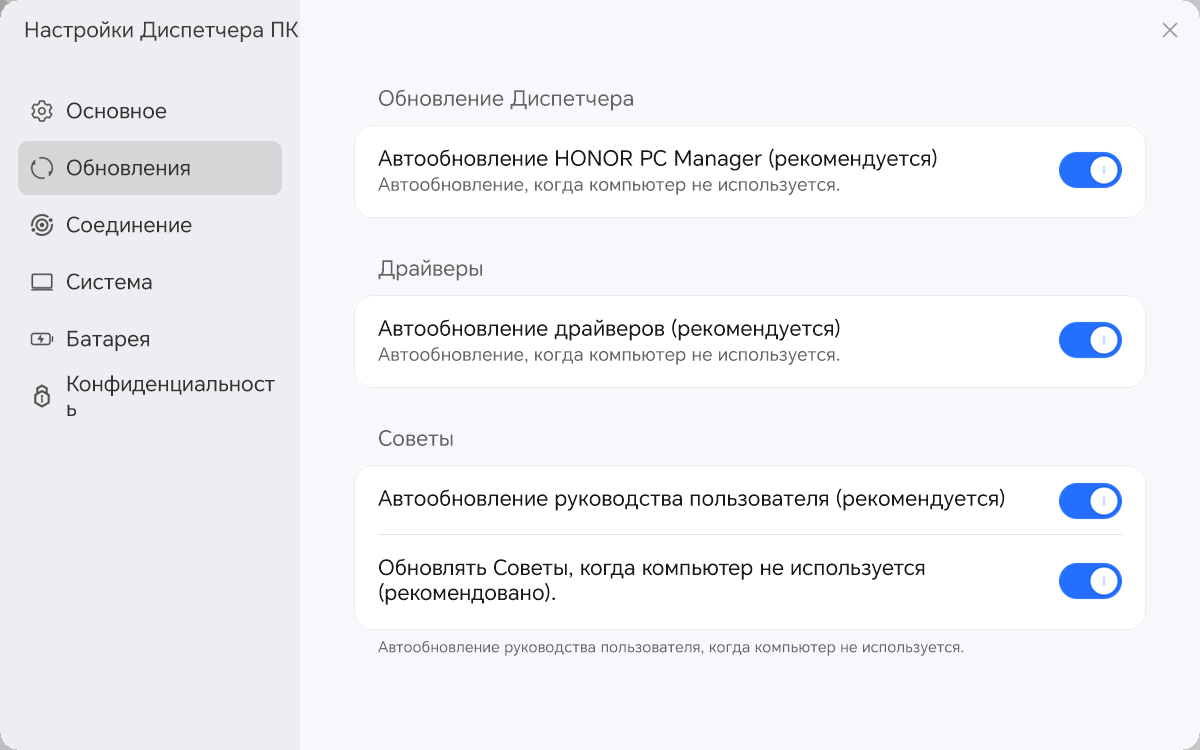Click the gear icon beside Основное
This screenshot has width=1200, height=750.
tap(42, 111)
